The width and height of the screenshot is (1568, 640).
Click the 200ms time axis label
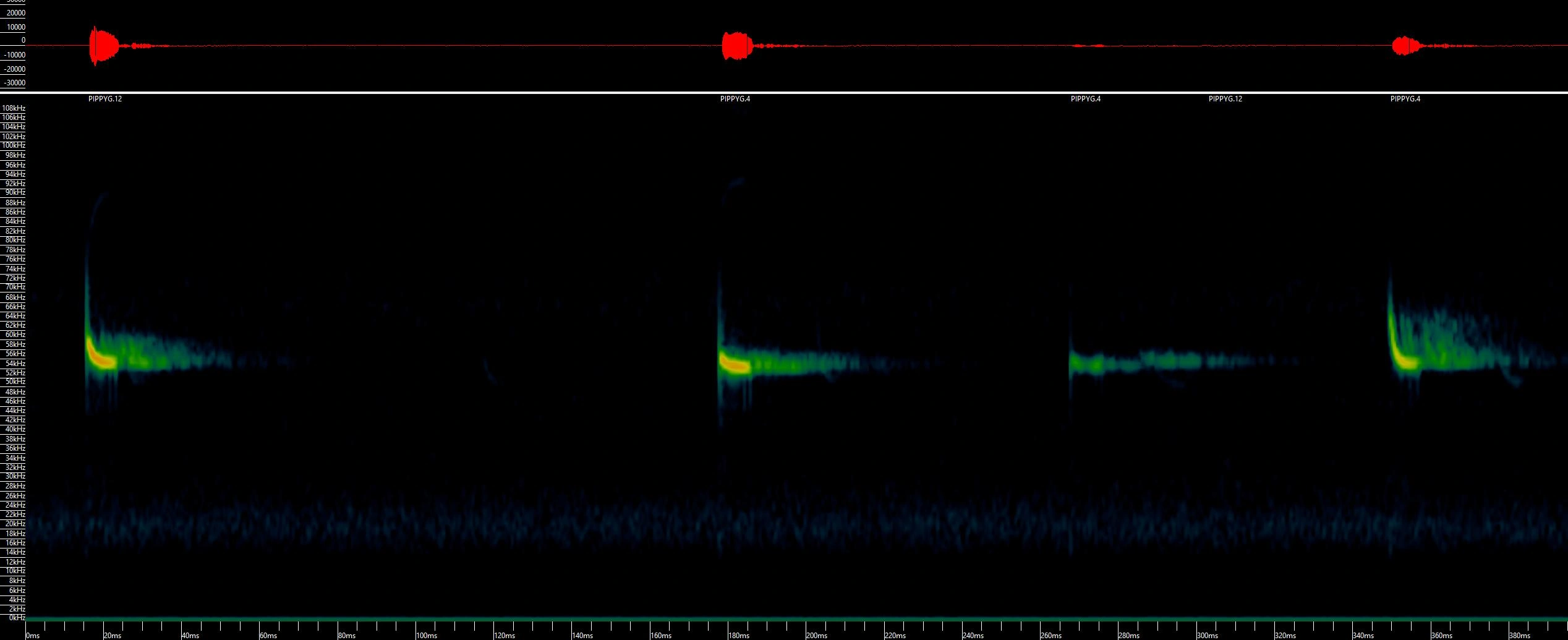pyautogui.click(x=816, y=635)
